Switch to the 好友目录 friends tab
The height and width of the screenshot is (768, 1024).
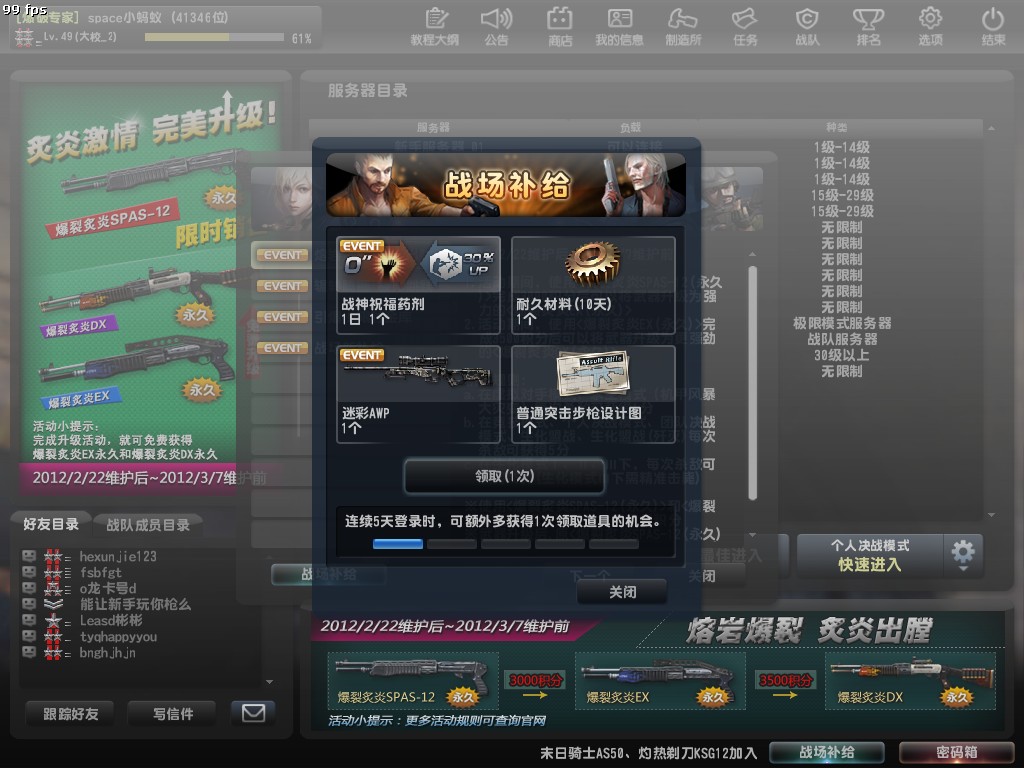point(51,524)
